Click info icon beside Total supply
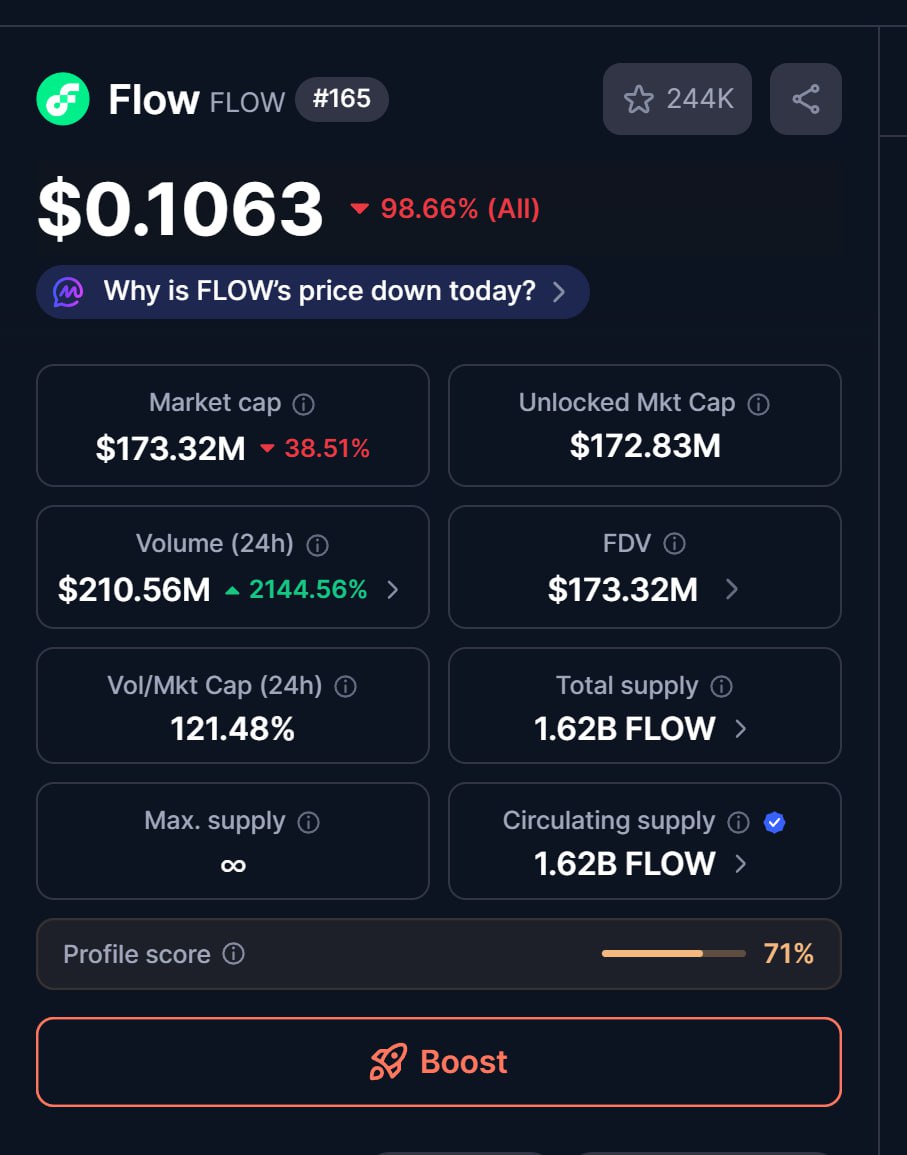The width and height of the screenshot is (907, 1155). tap(721, 687)
